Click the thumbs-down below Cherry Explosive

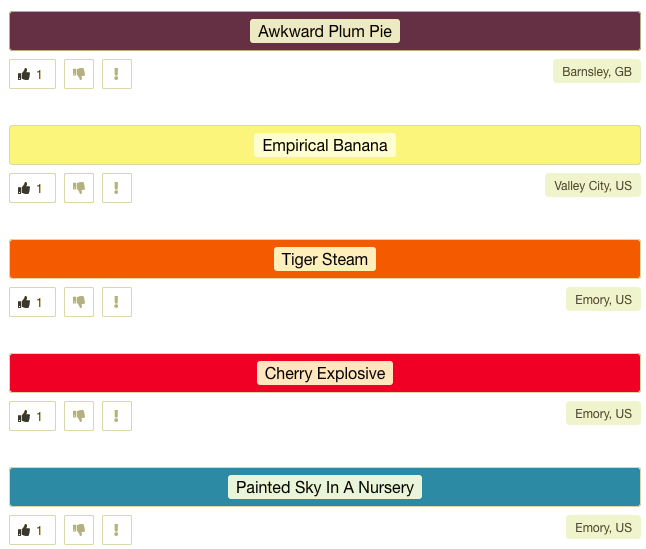click(x=79, y=416)
